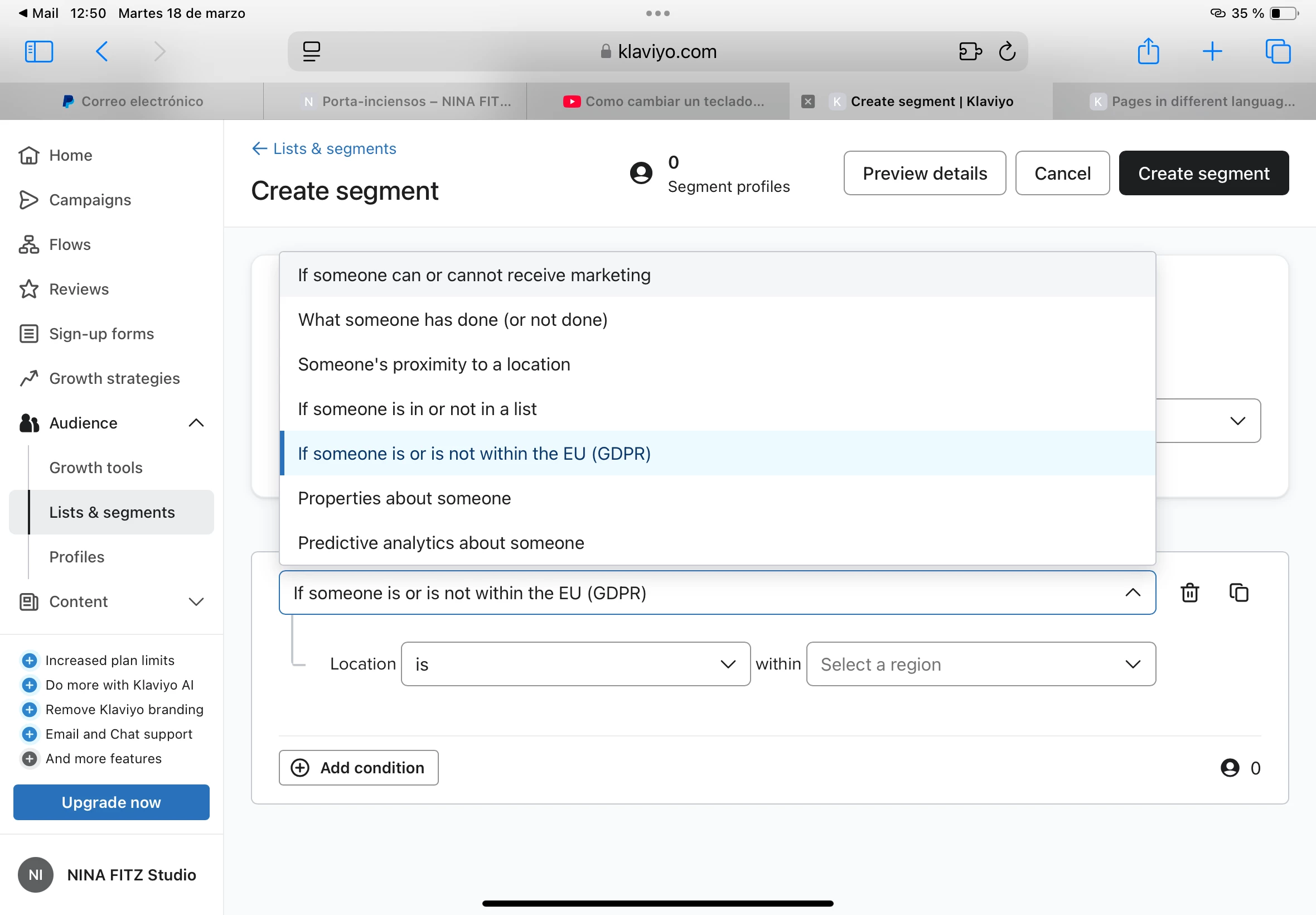This screenshot has width=1316, height=915.
Task: Tap the klaviyo.com address field
Action: click(x=657, y=51)
